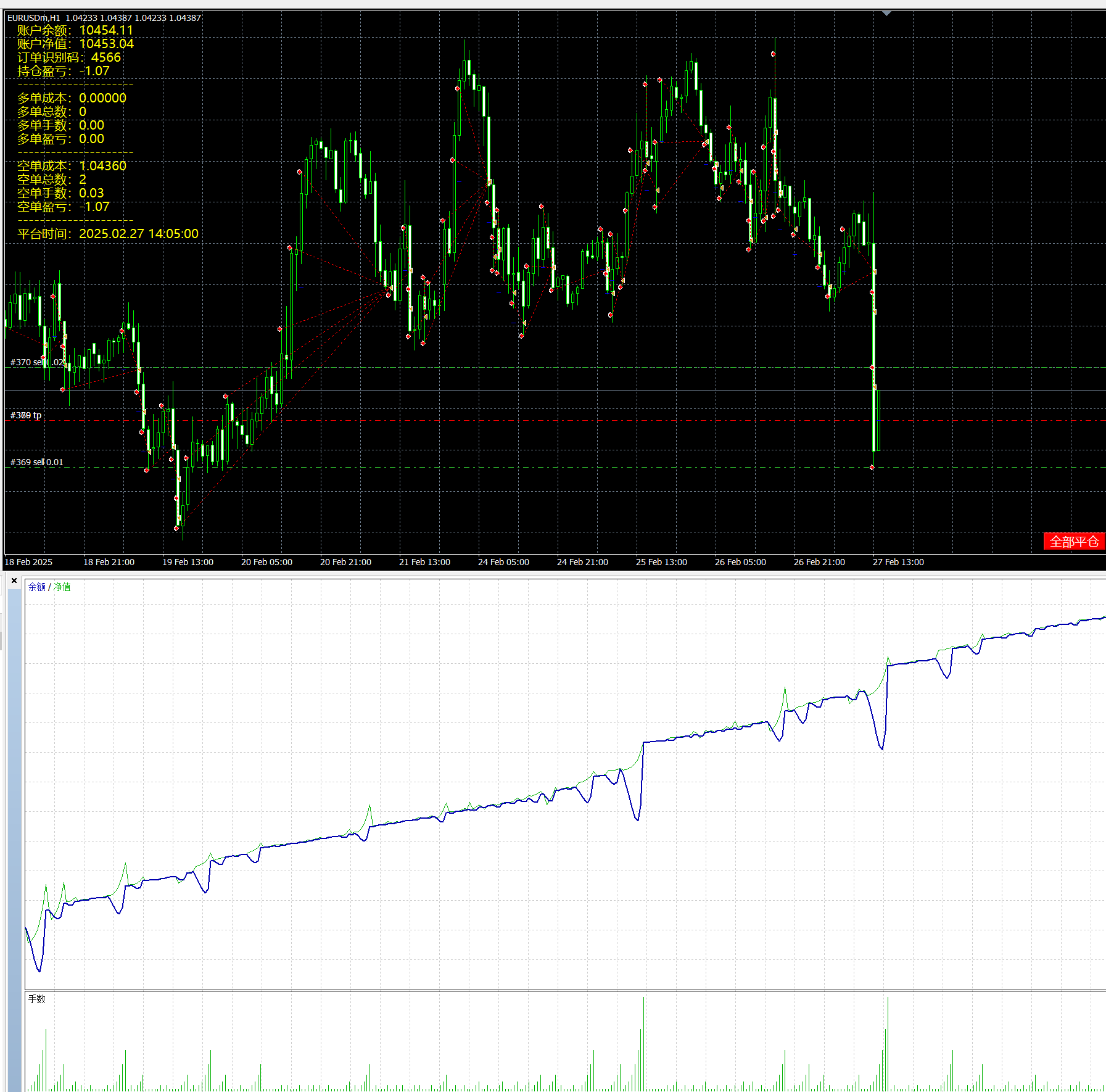Image resolution: width=1106 pixels, height=1092 pixels.
Task: Click the 27 Feb 13:00 time axis label
Action: coord(898,562)
